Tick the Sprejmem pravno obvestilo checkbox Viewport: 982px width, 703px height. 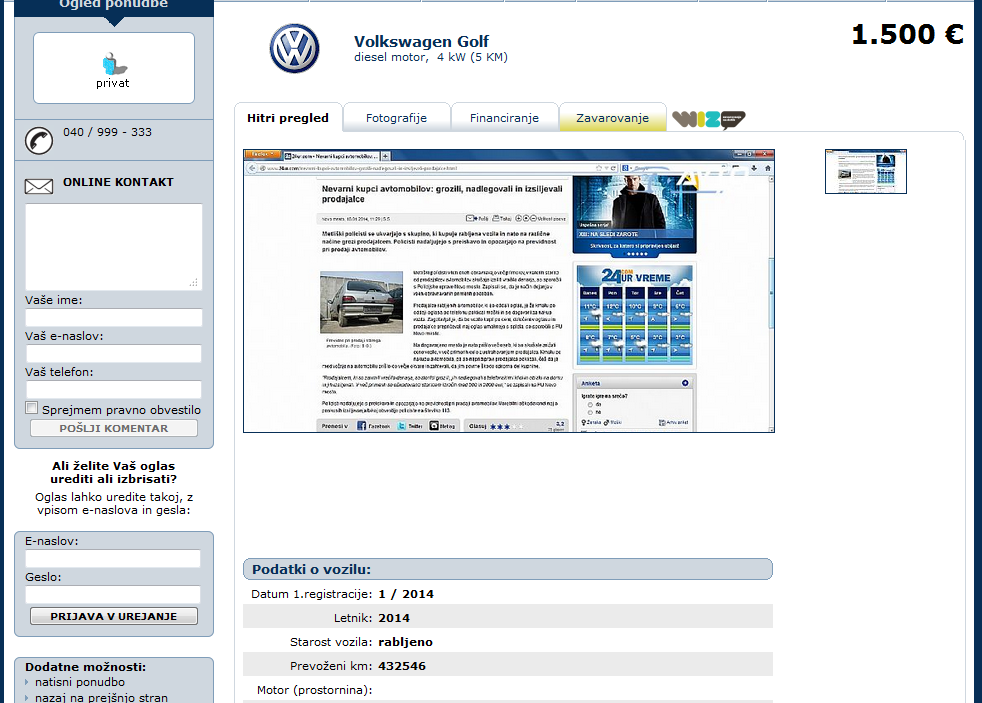click(x=31, y=408)
